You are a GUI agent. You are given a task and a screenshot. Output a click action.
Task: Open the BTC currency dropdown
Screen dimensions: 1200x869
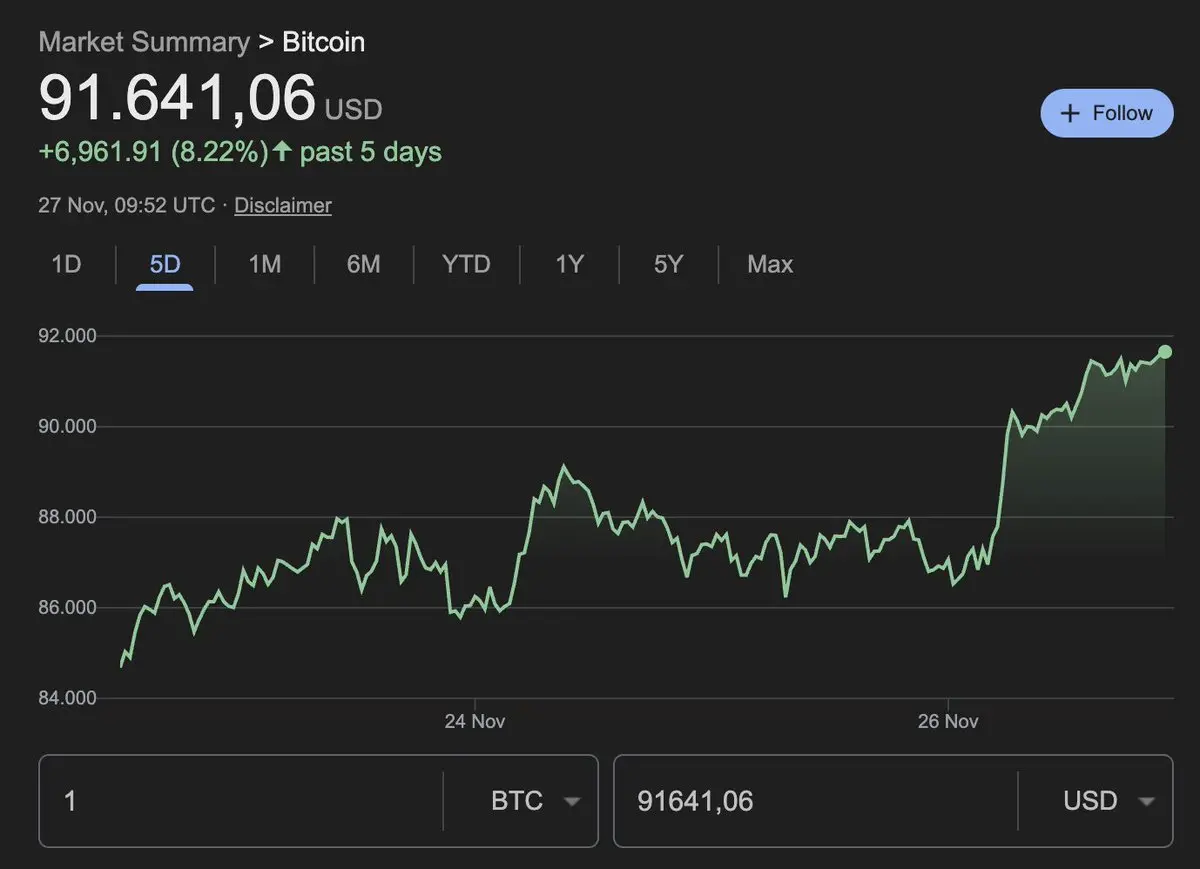(534, 801)
